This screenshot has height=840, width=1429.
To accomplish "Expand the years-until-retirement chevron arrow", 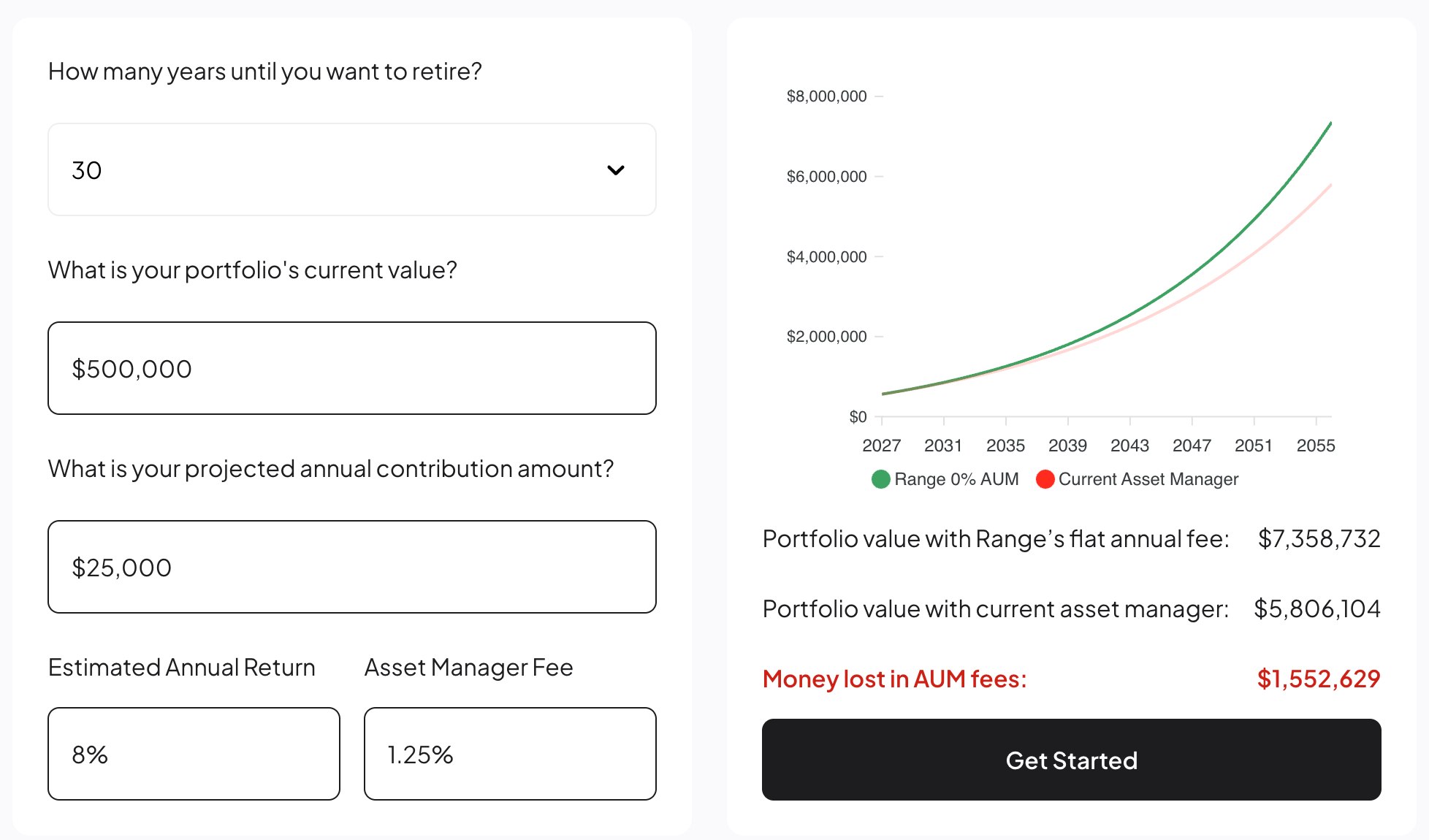I will click(616, 170).
